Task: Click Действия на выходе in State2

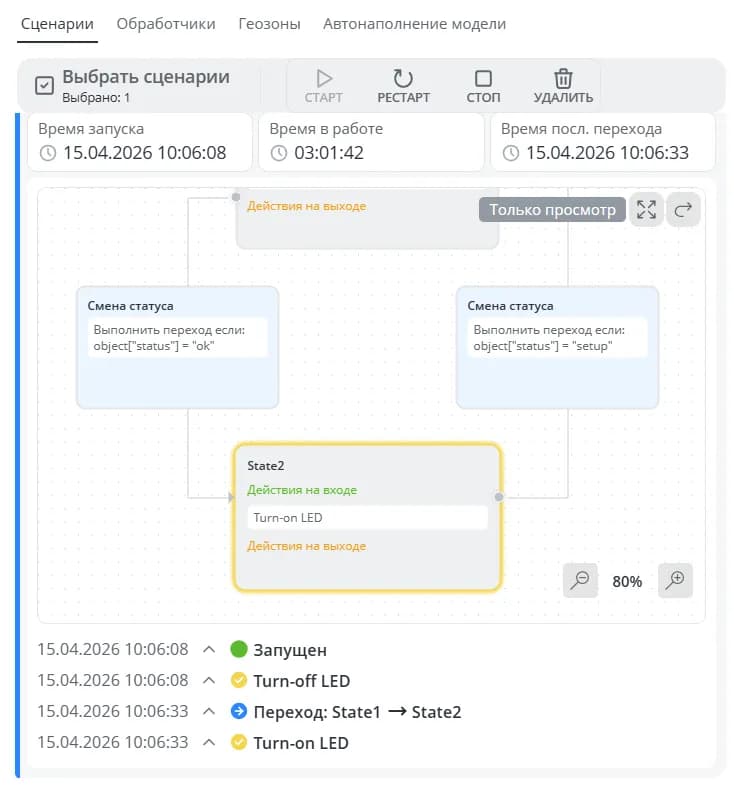Action: (x=306, y=546)
